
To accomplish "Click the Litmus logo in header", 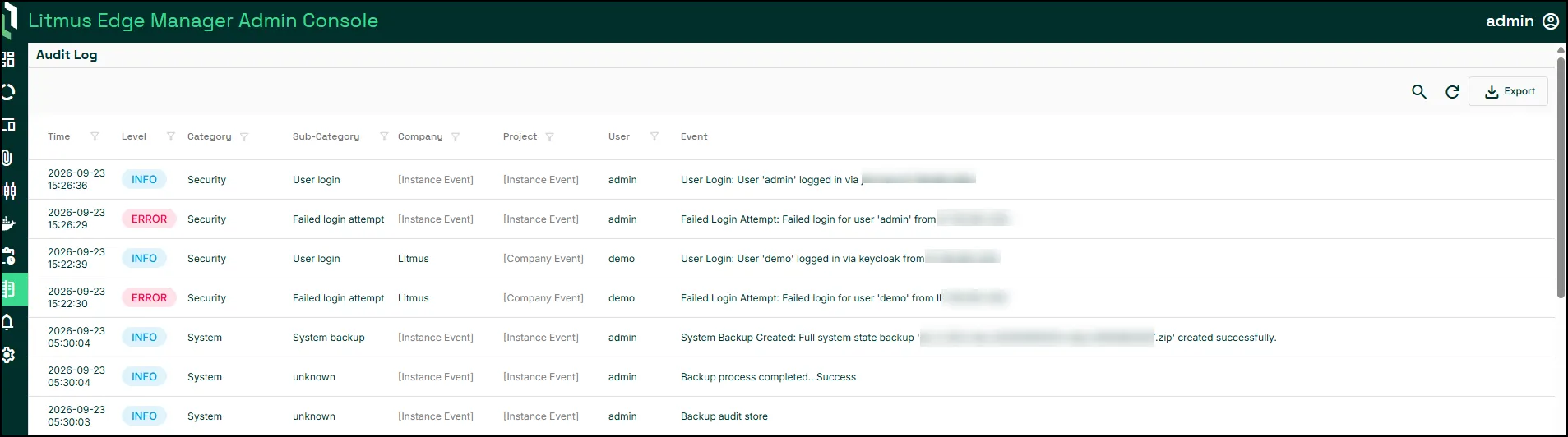I will coord(9,21).
